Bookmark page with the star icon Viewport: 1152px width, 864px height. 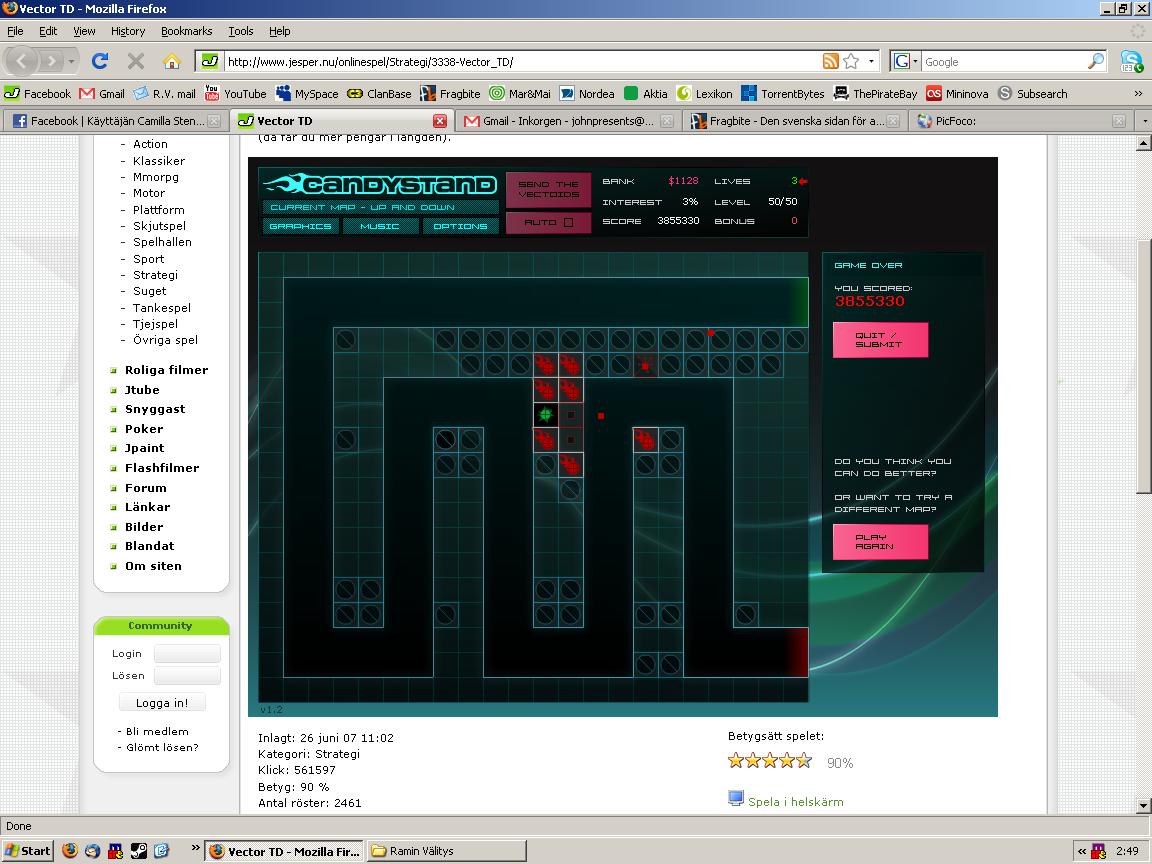pos(851,62)
